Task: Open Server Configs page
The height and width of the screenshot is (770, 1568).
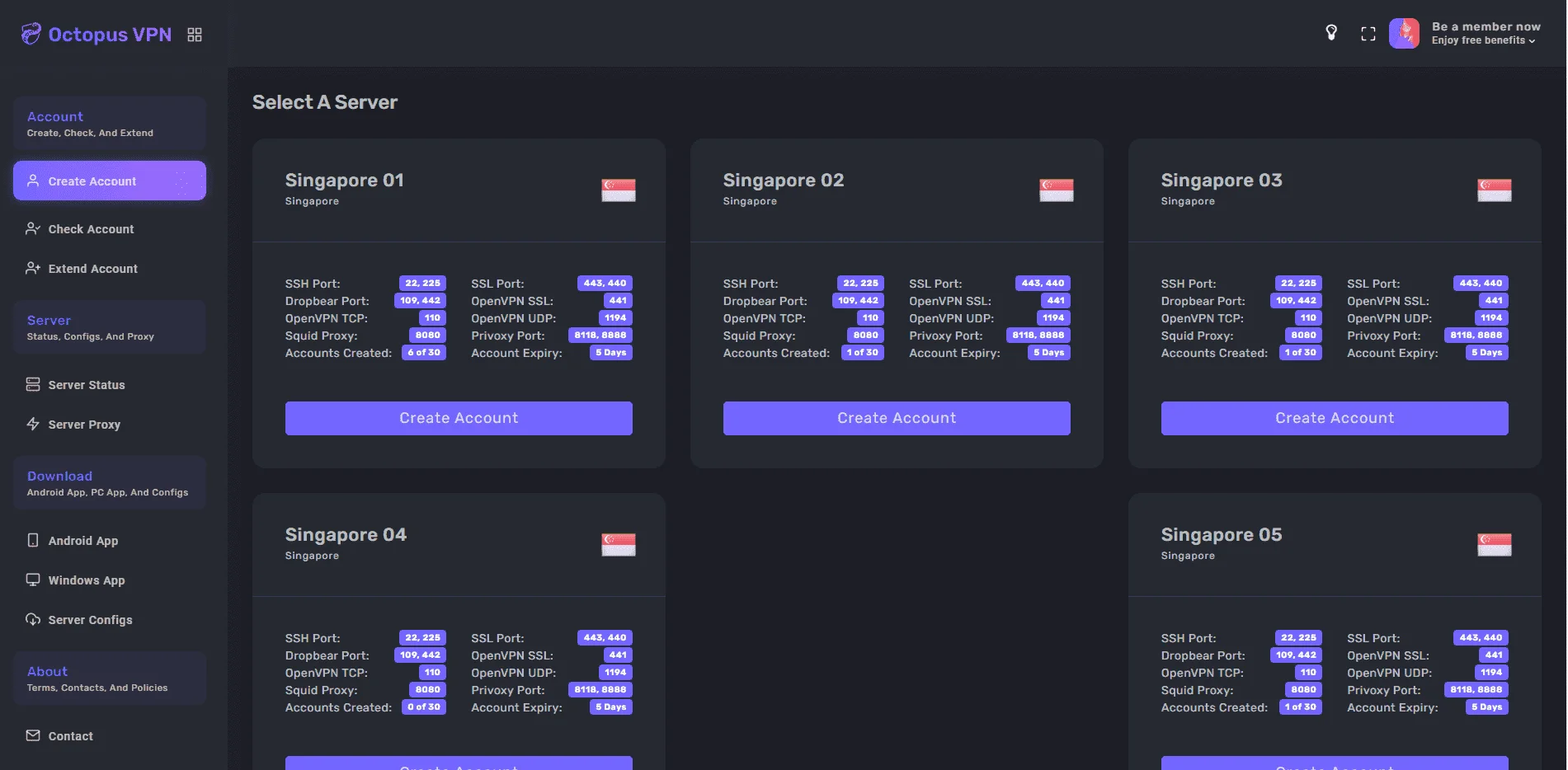Action: coord(110,620)
